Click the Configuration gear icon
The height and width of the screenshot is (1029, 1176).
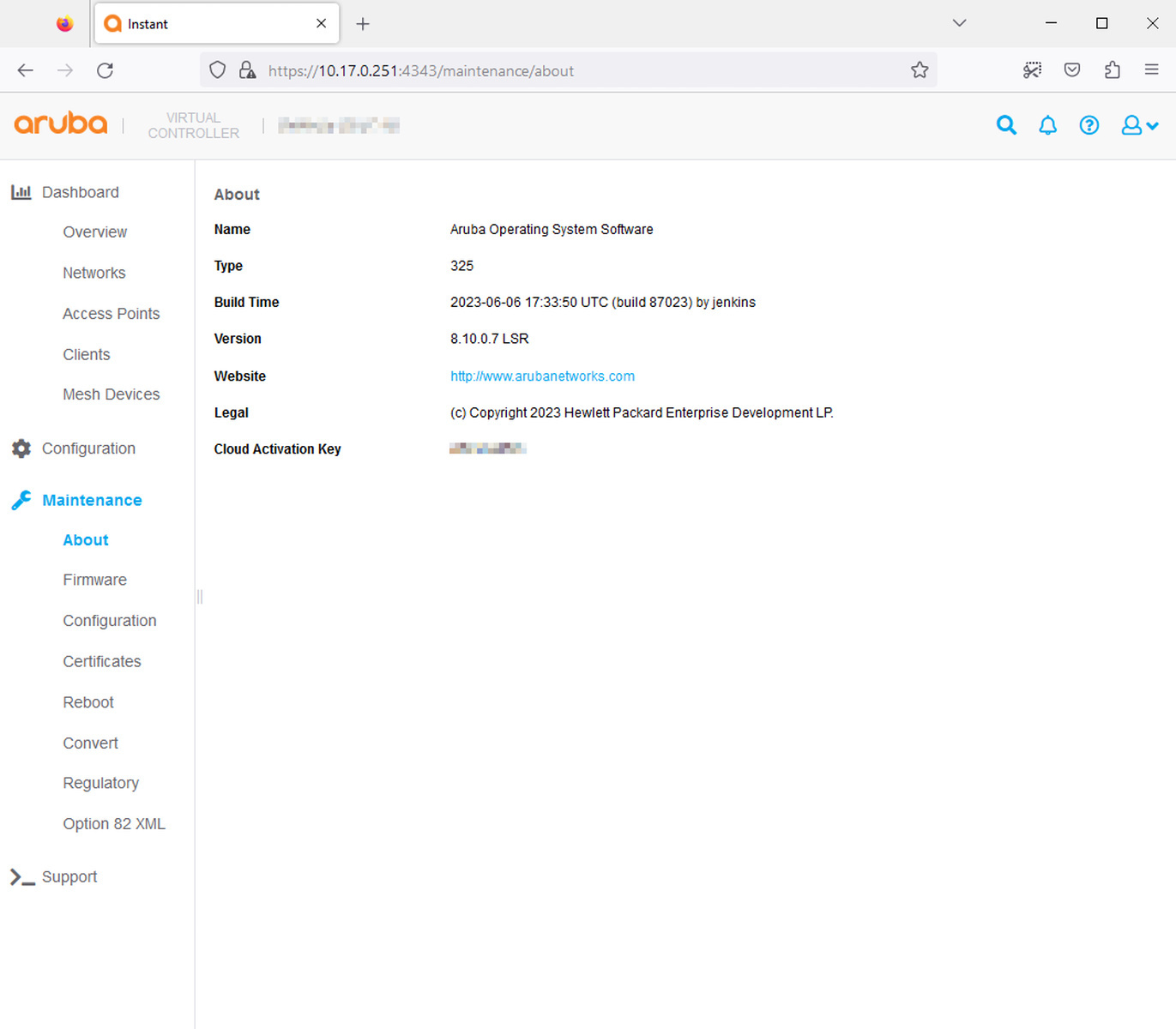pos(21,448)
